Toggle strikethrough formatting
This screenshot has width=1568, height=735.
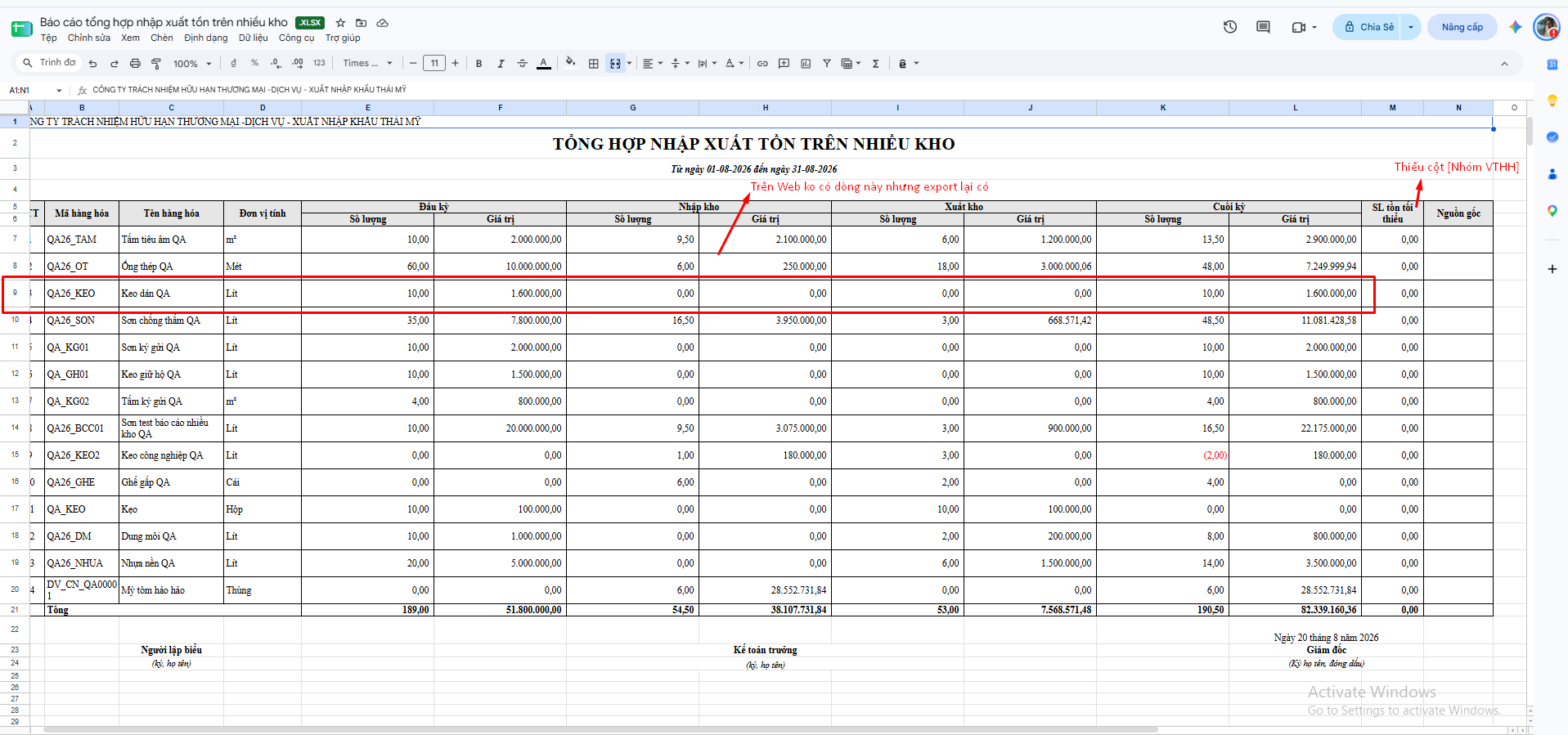point(522,63)
